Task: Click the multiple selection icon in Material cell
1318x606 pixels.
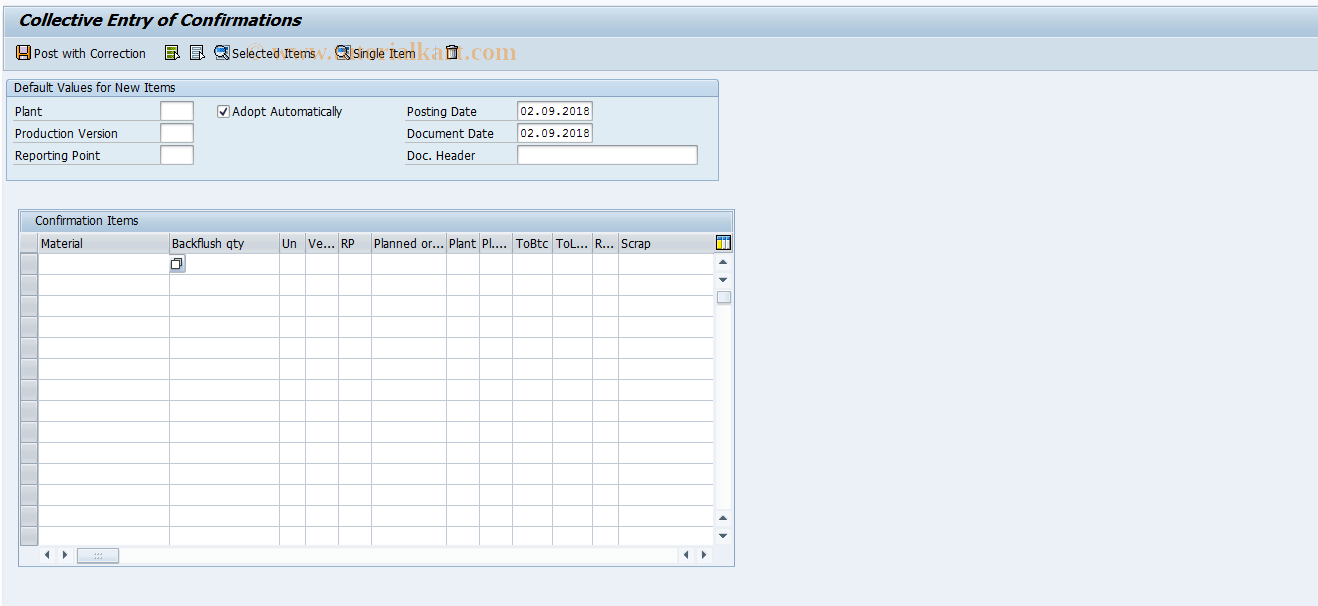Action: pyautogui.click(x=177, y=263)
